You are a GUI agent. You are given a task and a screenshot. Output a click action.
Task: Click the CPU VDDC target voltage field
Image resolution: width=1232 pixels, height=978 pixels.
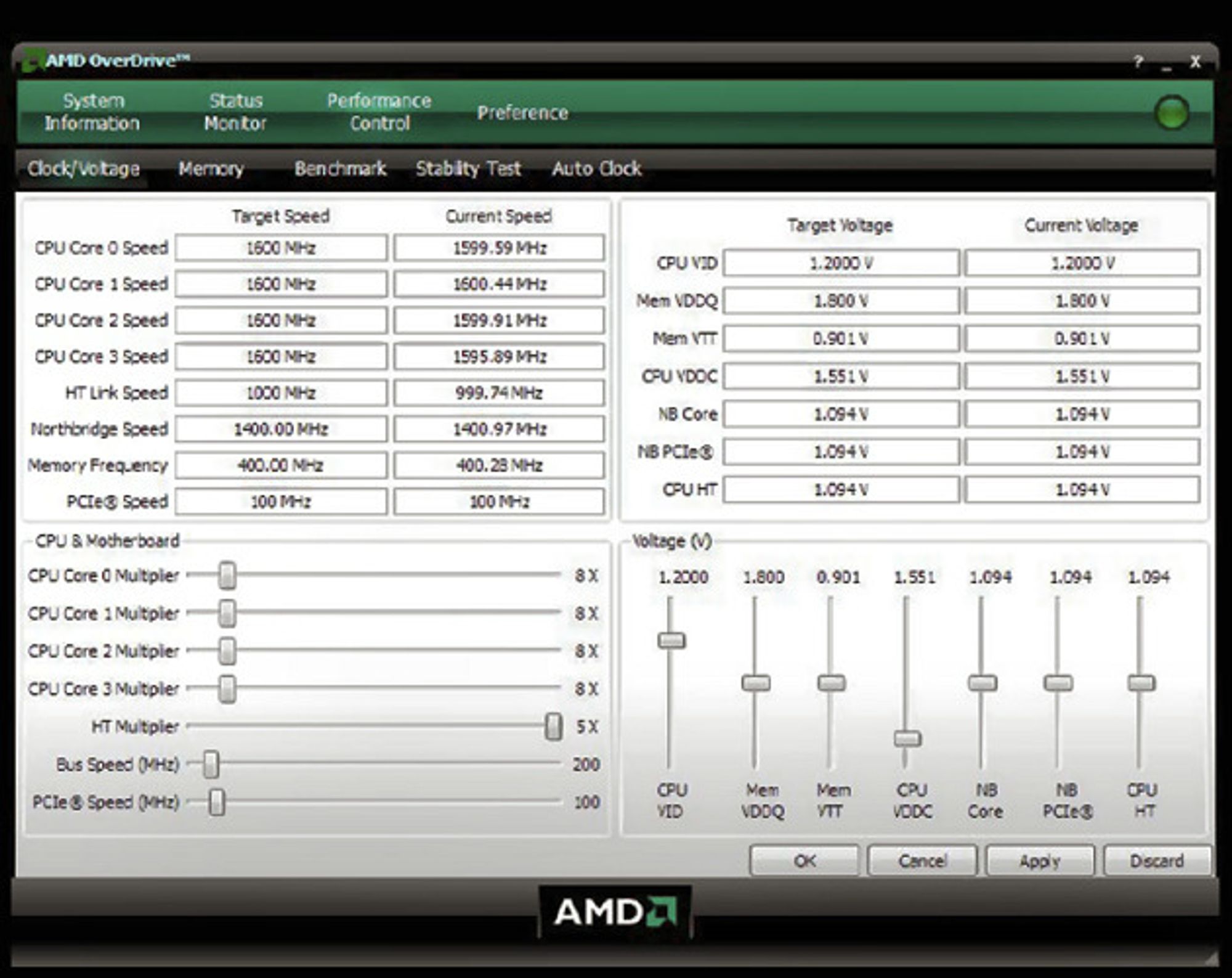click(841, 377)
